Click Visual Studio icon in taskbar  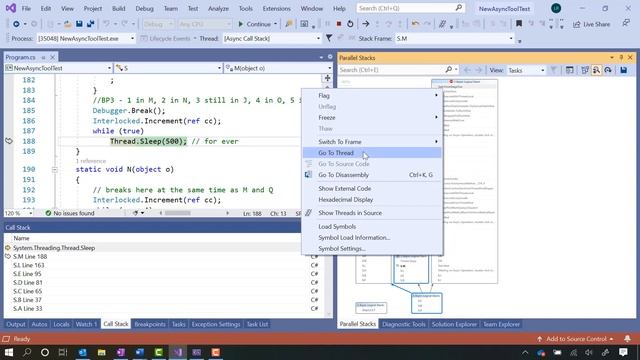(x=178, y=352)
